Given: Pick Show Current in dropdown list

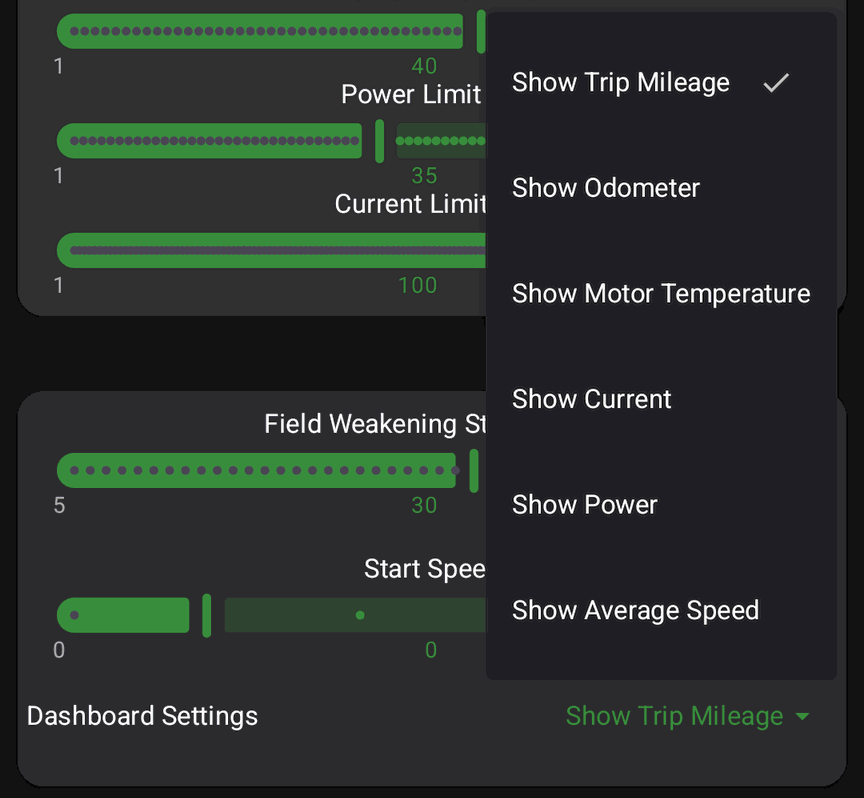Looking at the screenshot, I should 661,399.
